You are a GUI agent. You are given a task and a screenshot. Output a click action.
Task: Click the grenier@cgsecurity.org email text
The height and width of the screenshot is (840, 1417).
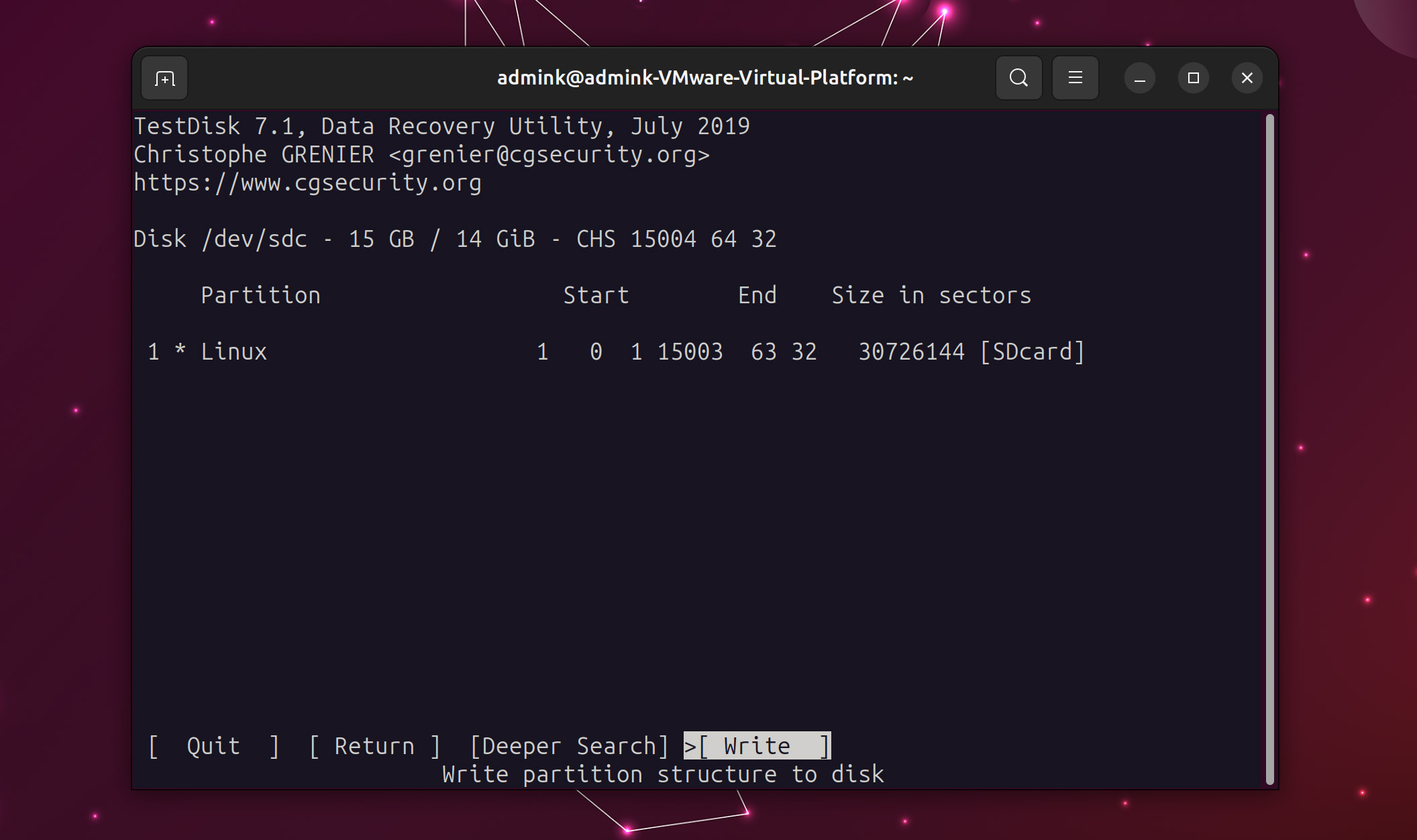[549, 154]
